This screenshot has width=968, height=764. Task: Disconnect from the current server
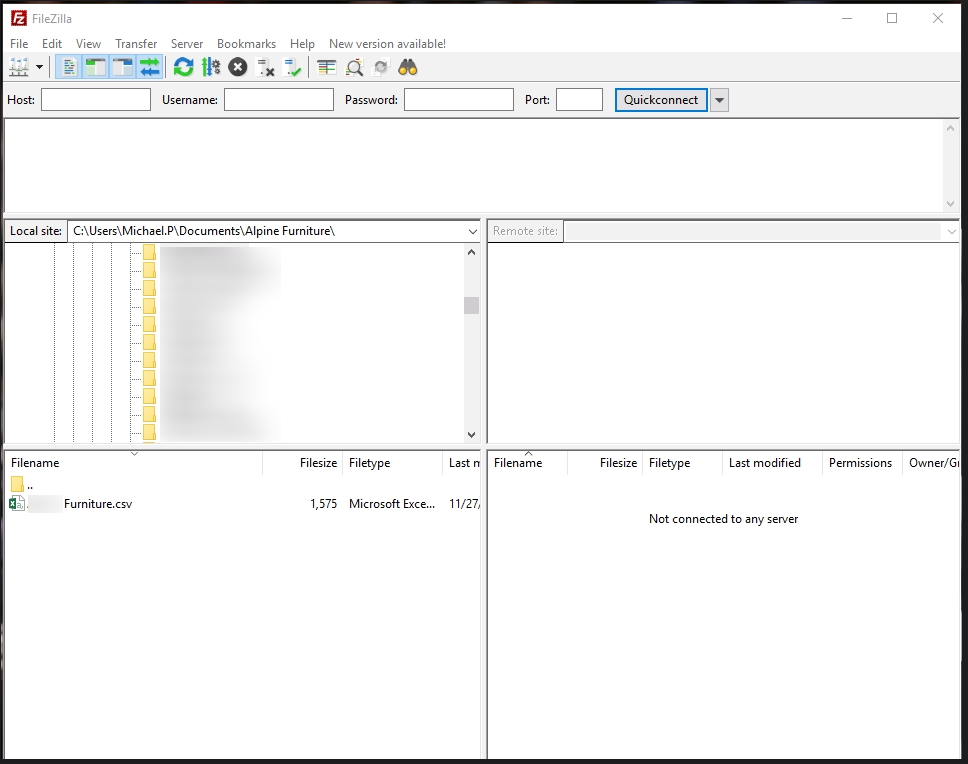[x=265, y=67]
